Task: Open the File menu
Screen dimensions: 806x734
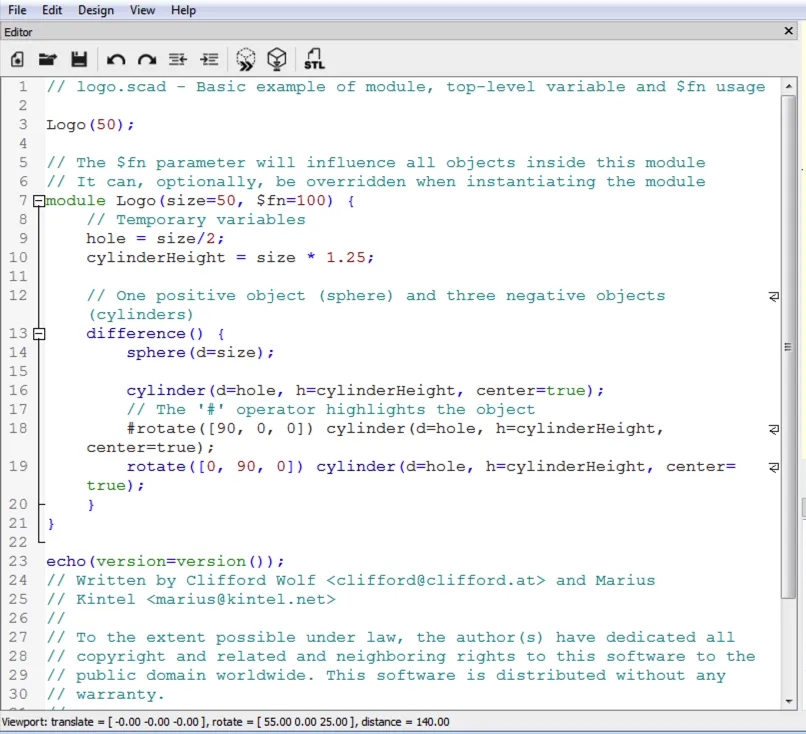Action: pos(17,10)
